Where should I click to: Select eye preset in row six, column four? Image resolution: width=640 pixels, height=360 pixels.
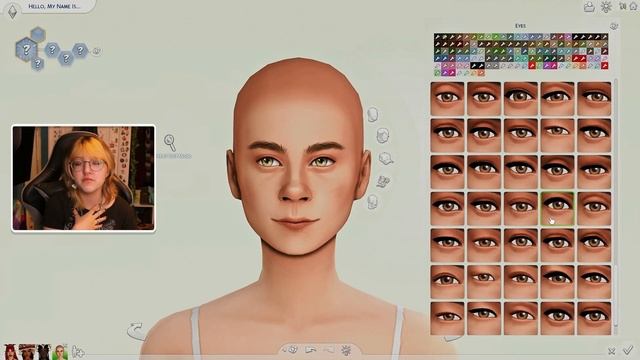pyautogui.click(x=558, y=282)
